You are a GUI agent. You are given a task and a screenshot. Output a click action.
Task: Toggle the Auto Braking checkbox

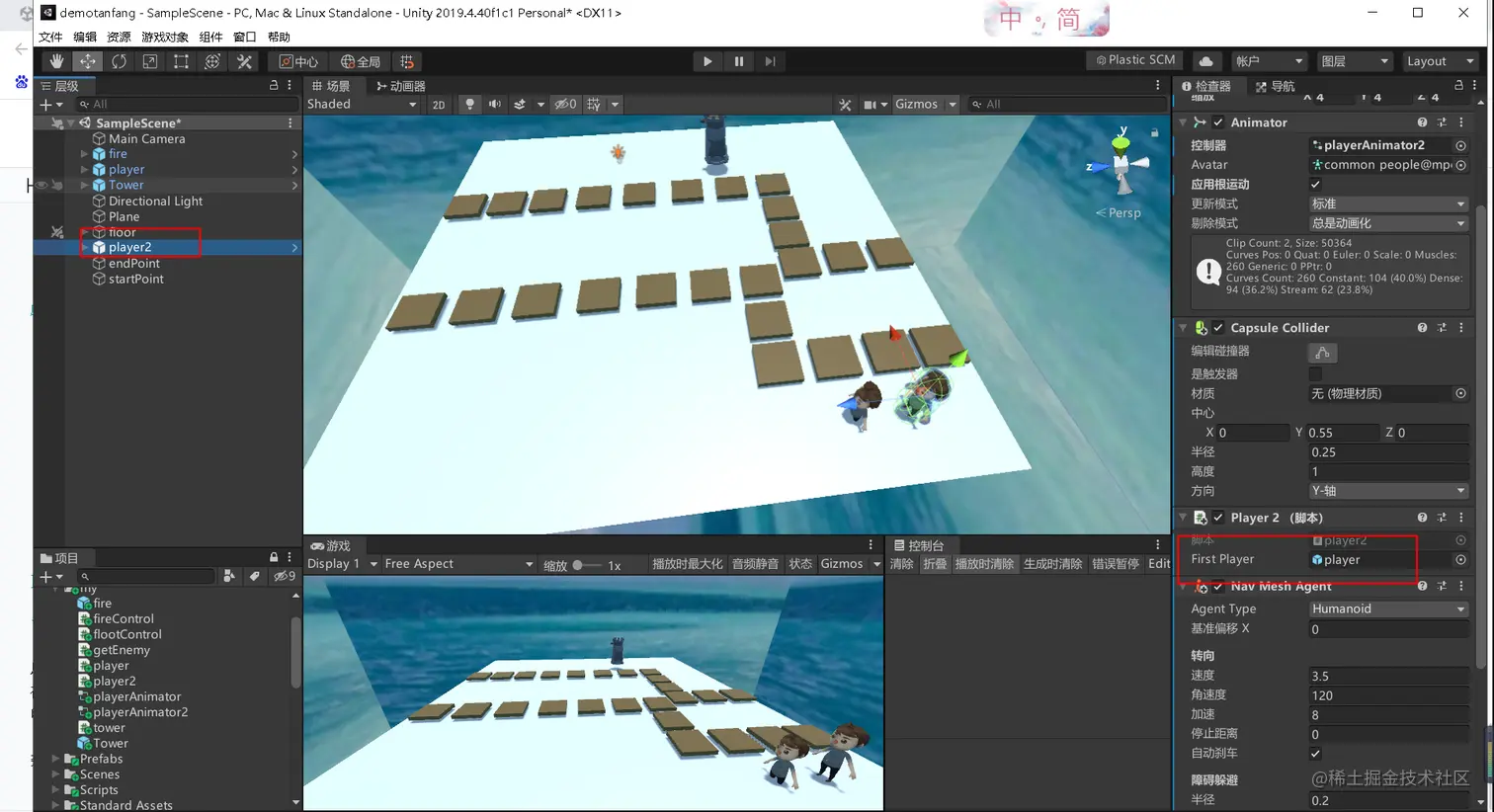coord(1315,754)
